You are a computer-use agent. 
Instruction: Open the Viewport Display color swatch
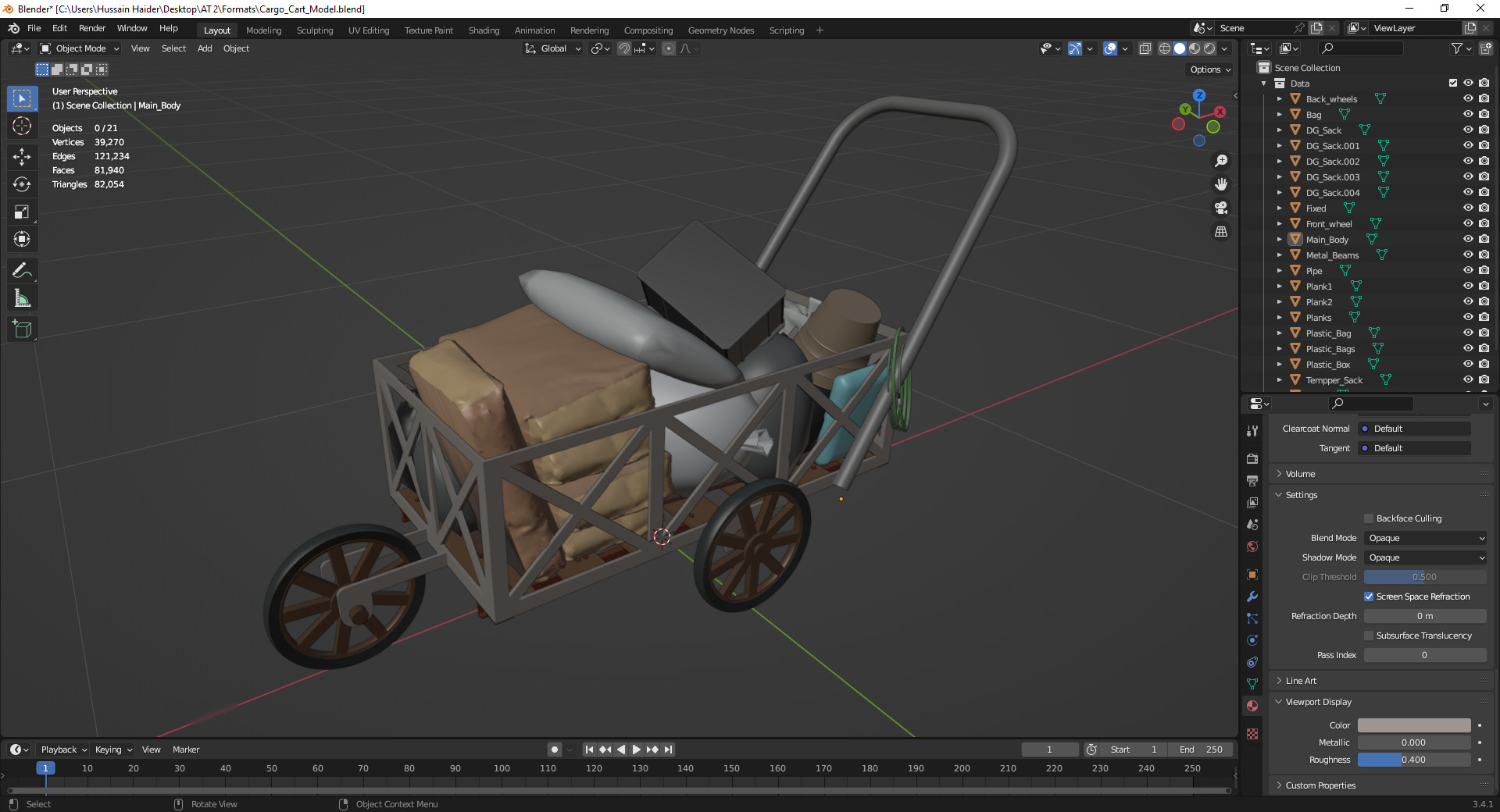pyautogui.click(x=1414, y=725)
